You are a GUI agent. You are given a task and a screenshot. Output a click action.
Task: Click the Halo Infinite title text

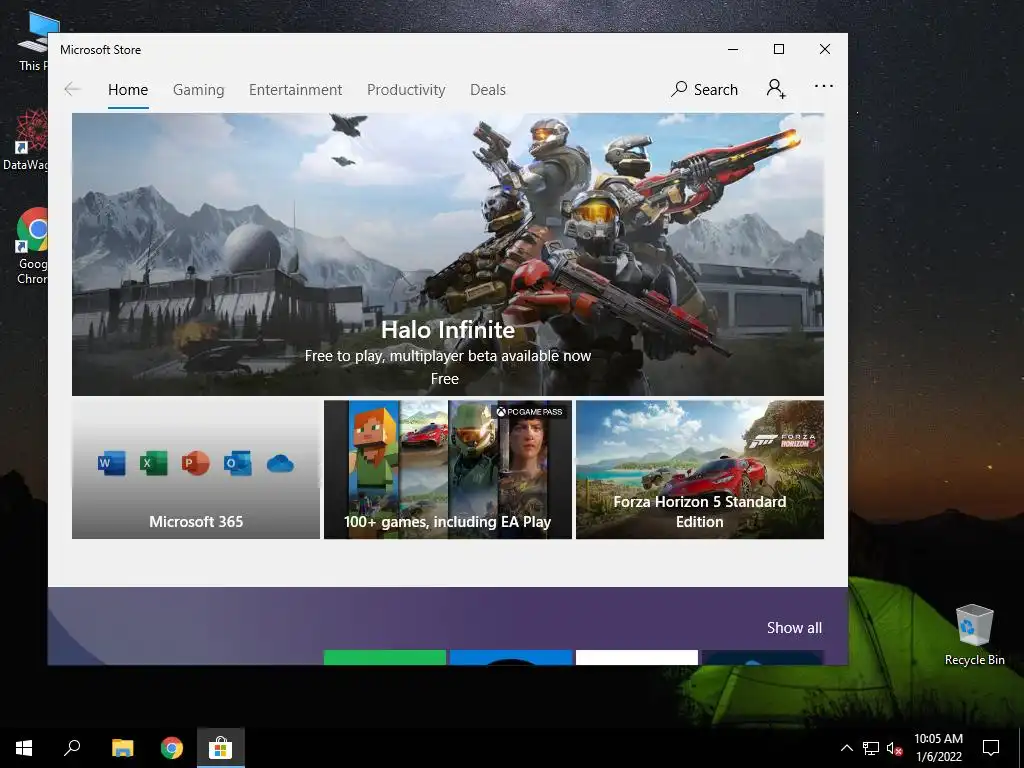tap(448, 330)
